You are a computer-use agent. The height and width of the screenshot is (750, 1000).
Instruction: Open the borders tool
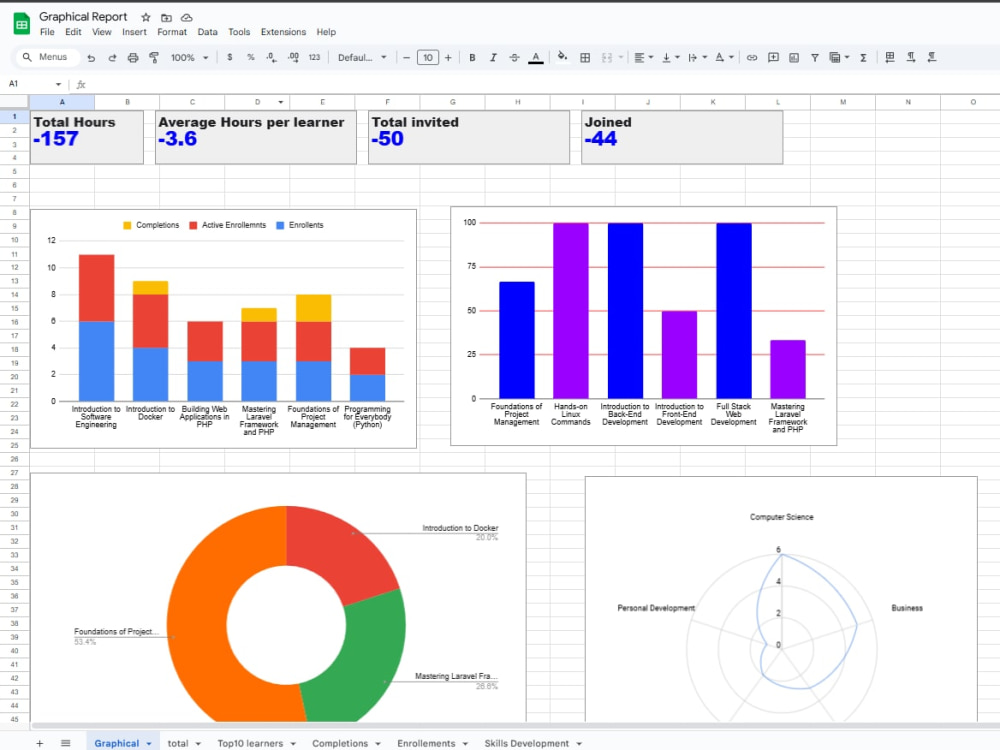click(585, 57)
